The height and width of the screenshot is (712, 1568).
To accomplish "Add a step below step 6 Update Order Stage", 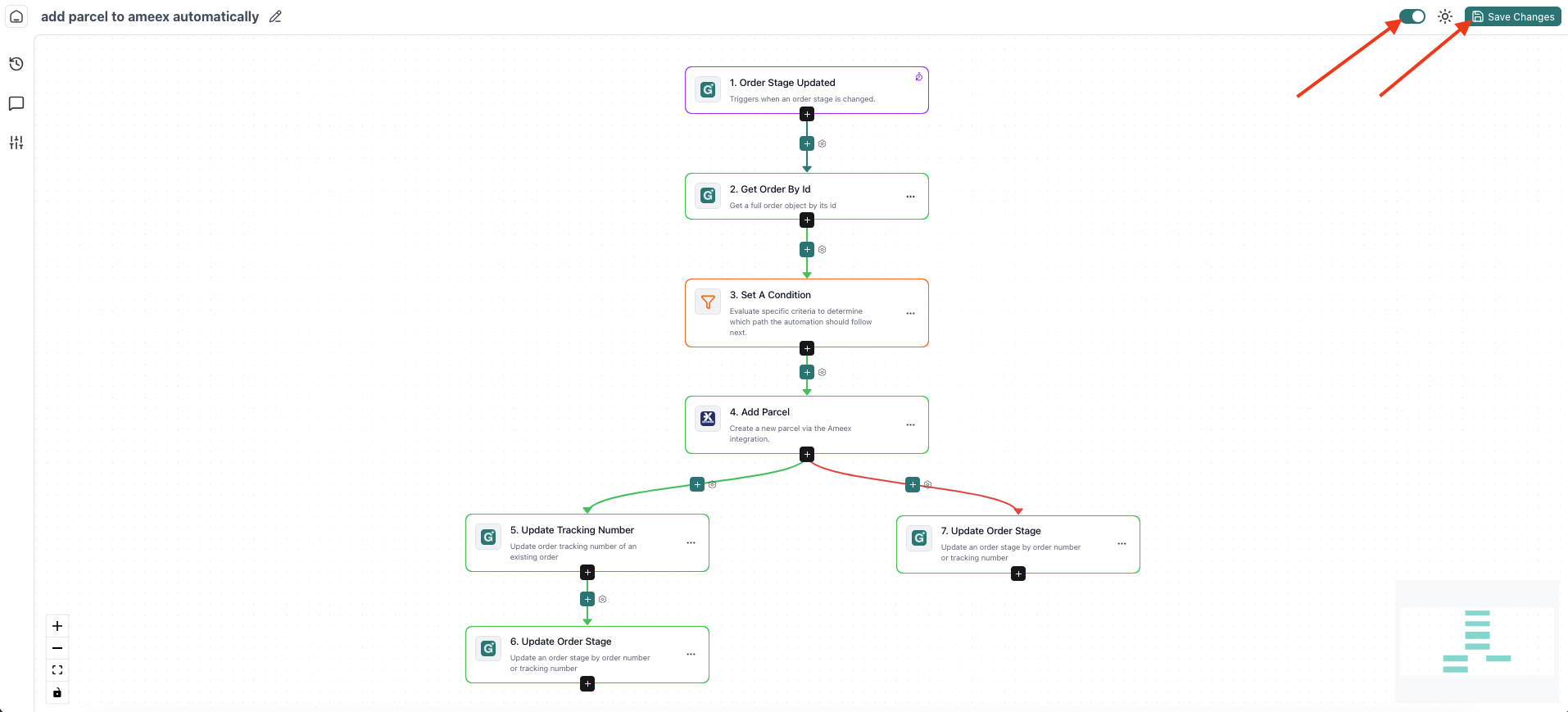I will pyautogui.click(x=587, y=684).
